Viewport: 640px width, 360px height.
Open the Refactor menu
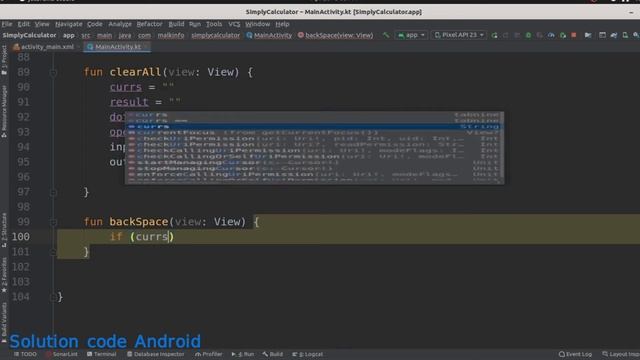point(149,24)
